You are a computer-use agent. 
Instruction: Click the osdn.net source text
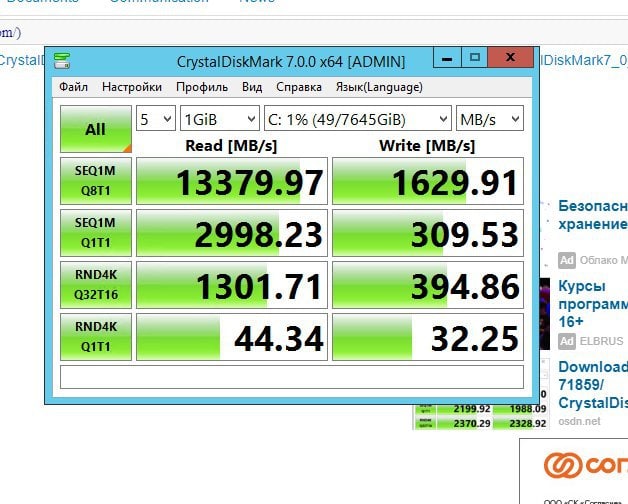(579, 421)
